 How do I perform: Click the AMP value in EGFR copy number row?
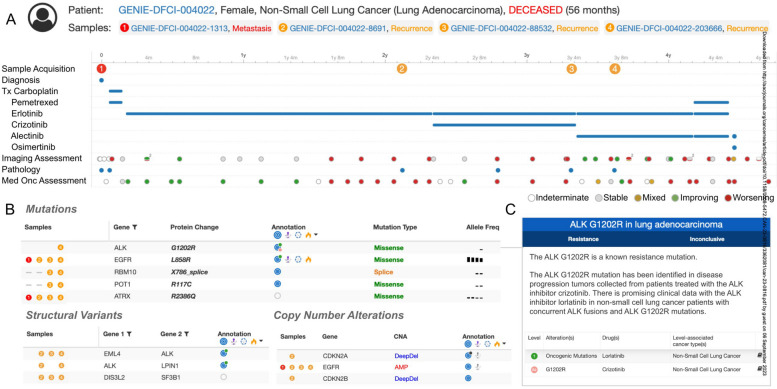tap(401, 367)
